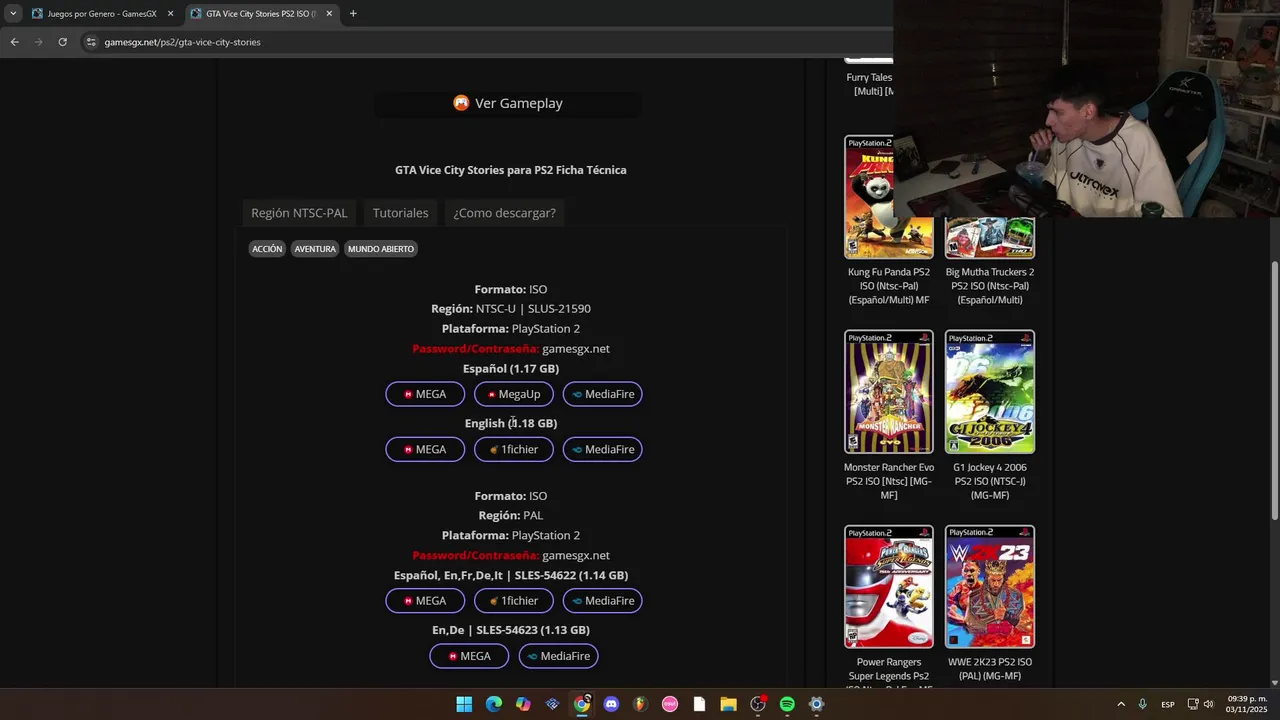
Task: Select the MUNDO ABIERTO genre tag
Action: [381, 249]
